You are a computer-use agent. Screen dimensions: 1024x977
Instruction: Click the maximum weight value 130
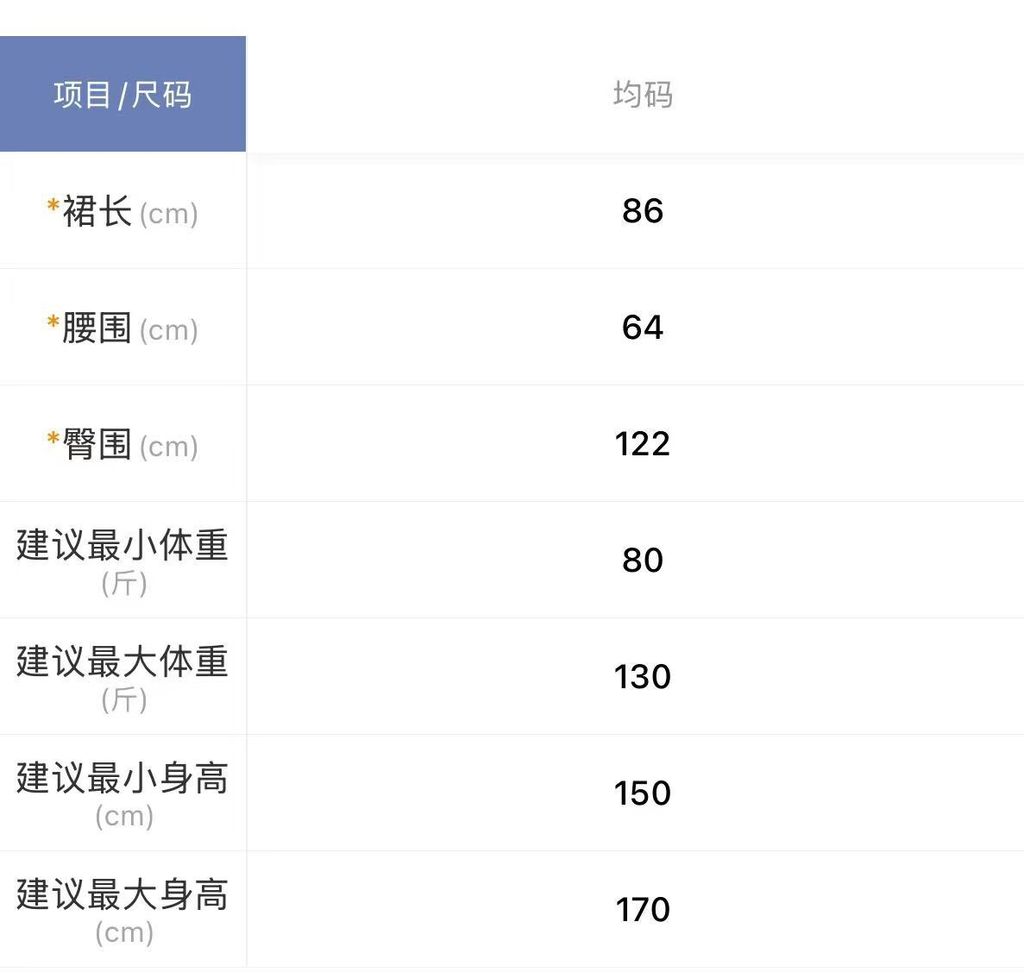(x=642, y=677)
